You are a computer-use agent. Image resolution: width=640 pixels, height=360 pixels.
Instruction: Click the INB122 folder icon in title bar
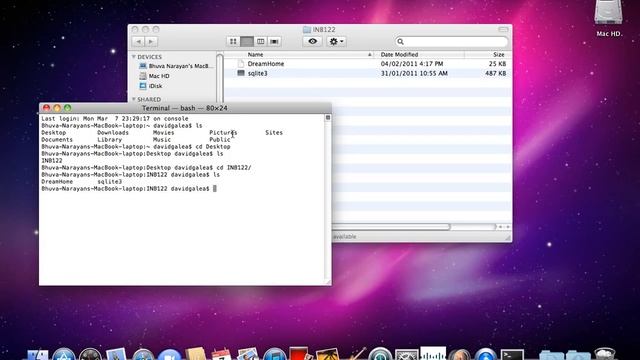pyautogui.click(x=307, y=29)
